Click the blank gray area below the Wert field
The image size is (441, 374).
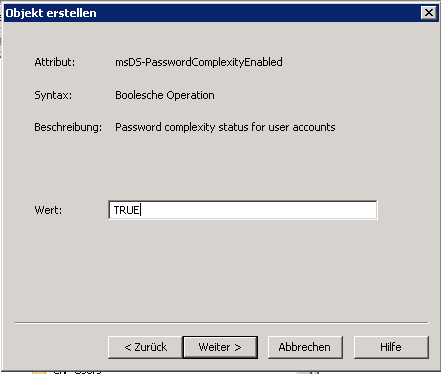coord(220,270)
